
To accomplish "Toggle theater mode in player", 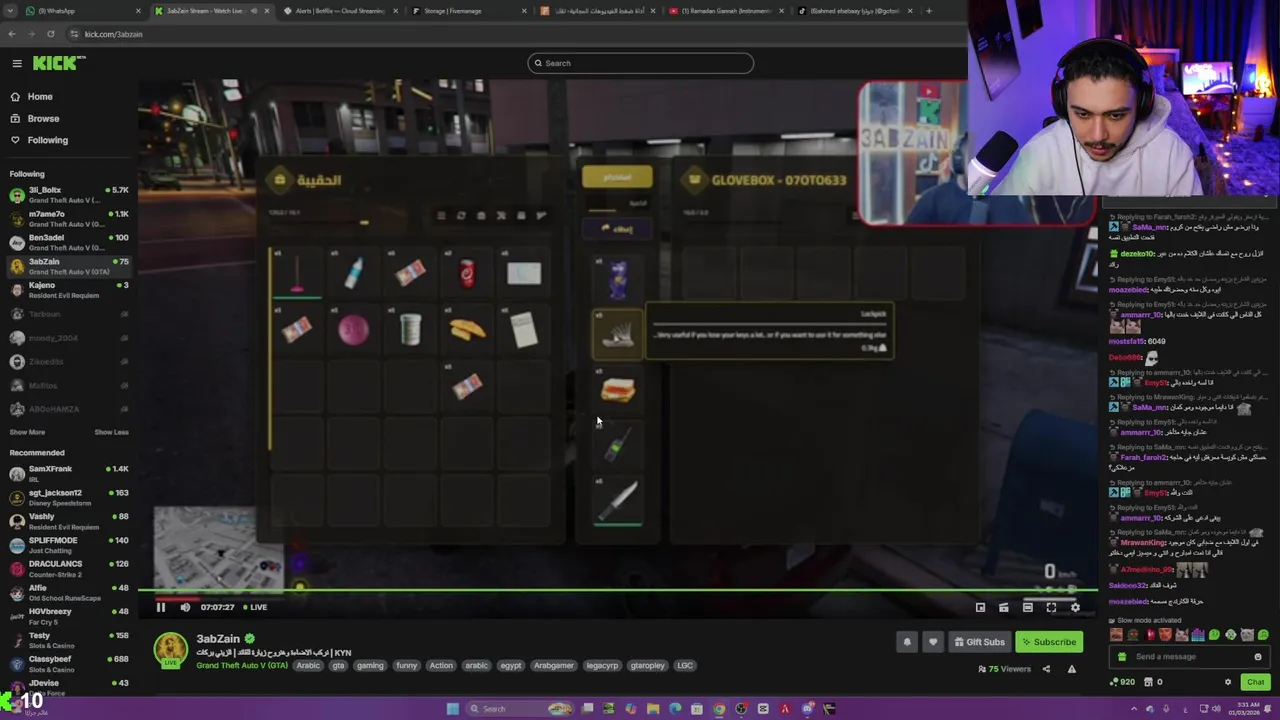I will [x=1027, y=607].
